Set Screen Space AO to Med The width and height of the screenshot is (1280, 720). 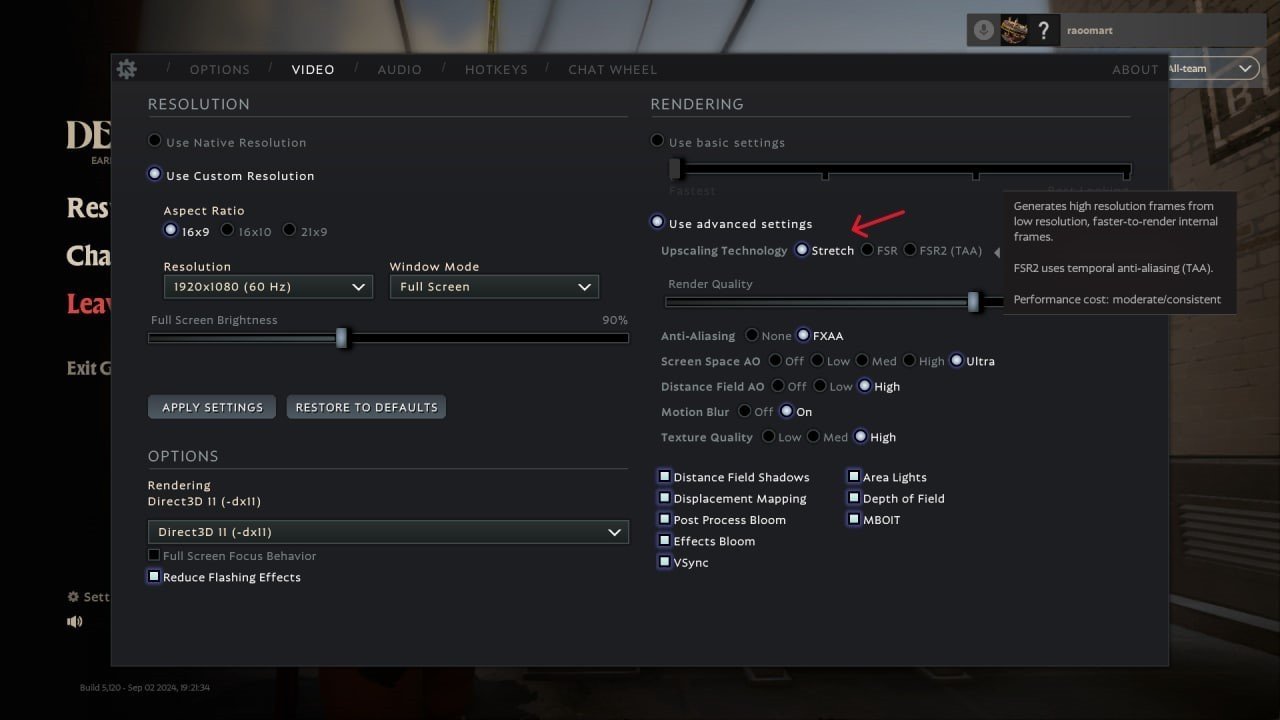[861, 360]
